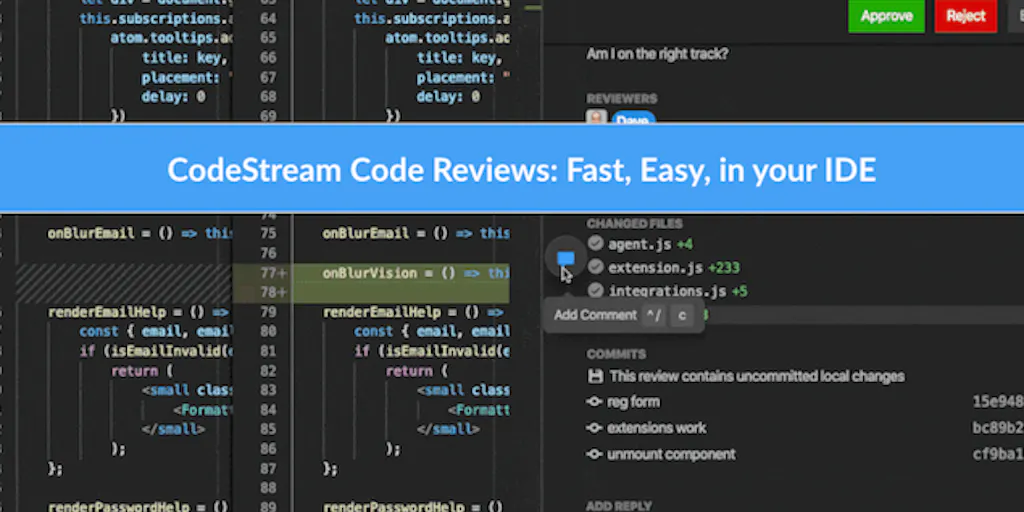This screenshot has width=1024, height=512.
Task: Click the commit hash bc89b2
Action: [998, 428]
